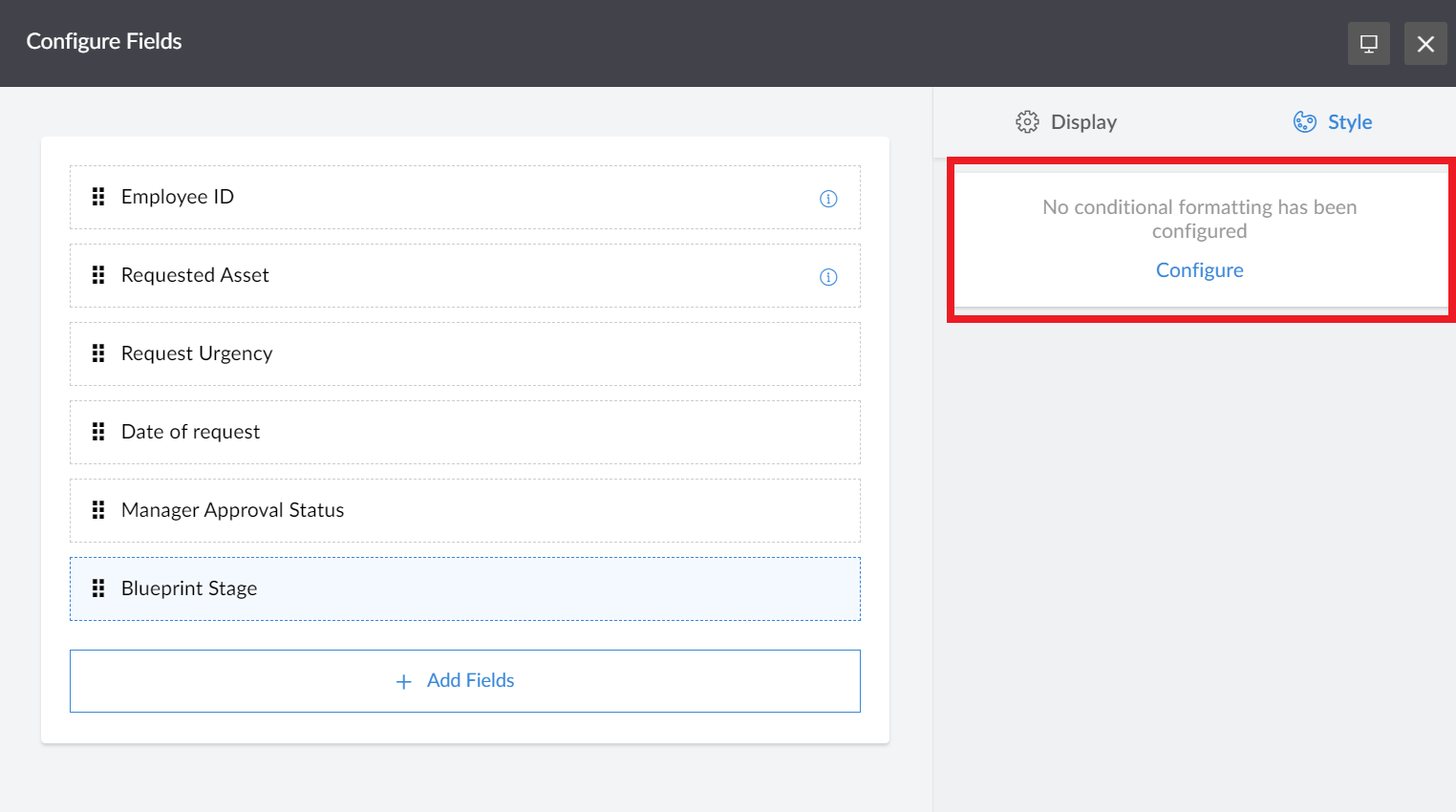Click the drag handle beside Blueprint Stage
This screenshot has width=1456, height=812.
[96, 588]
